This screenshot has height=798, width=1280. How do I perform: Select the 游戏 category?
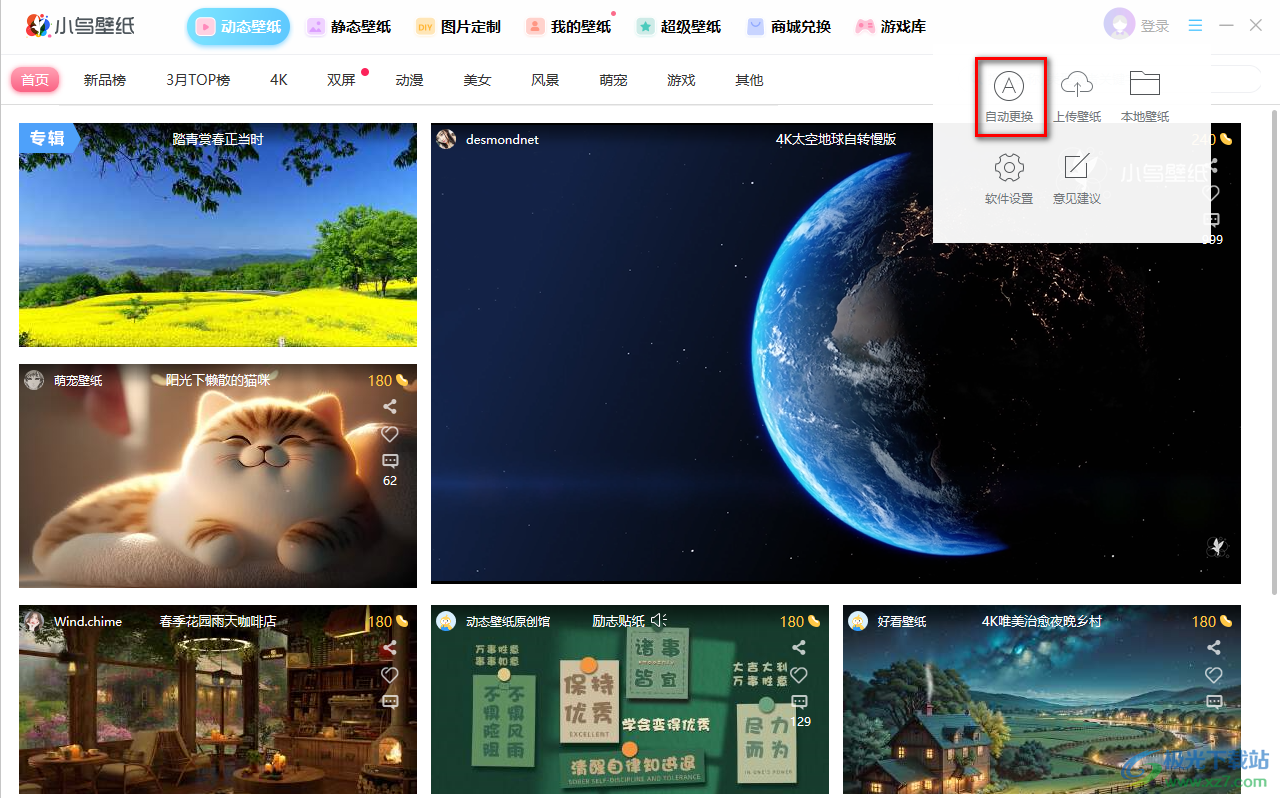[681, 80]
